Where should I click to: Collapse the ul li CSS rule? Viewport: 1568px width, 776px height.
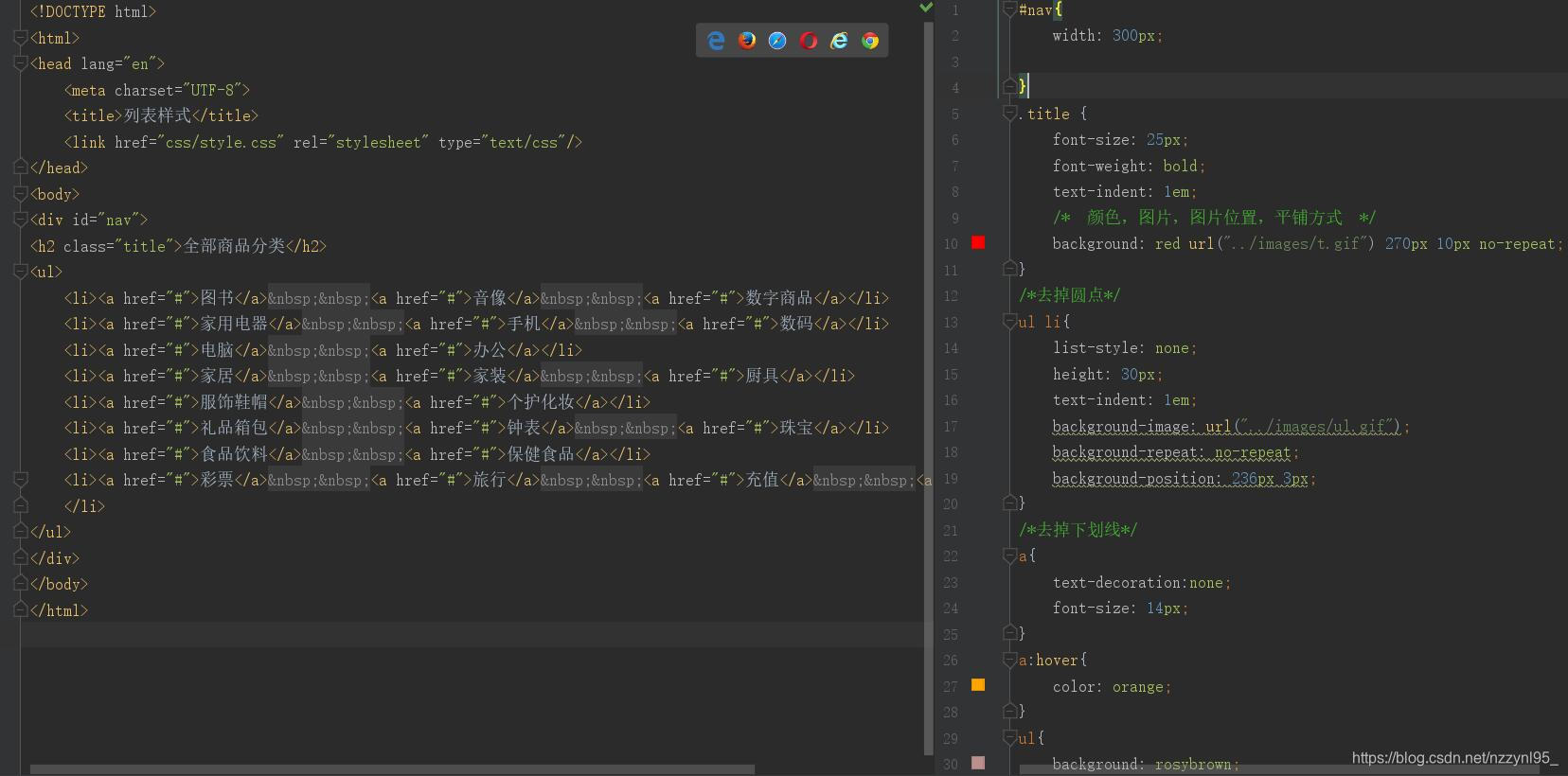pyautogui.click(x=1009, y=322)
